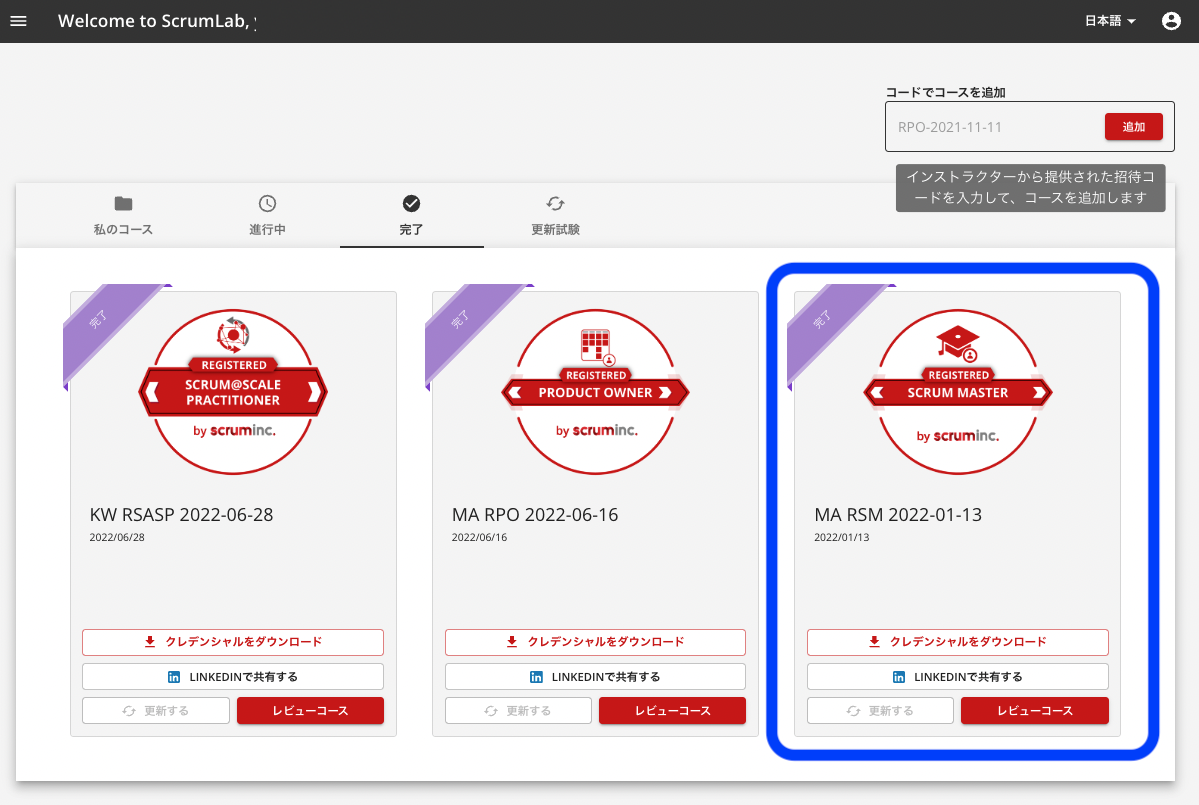Click the clock icon above 進行中
Viewport: 1199px width, 805px height.
click(x=267, y=203)
